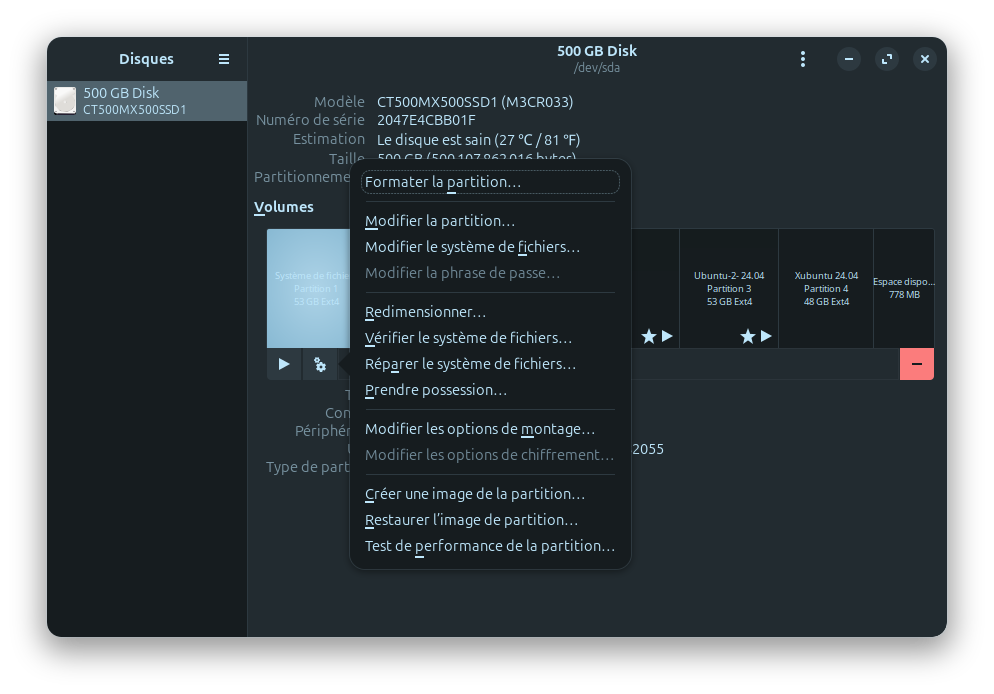994x694 pixels.
Task: Choose Créer une image de la partition
Action: [x=475, y=494]
